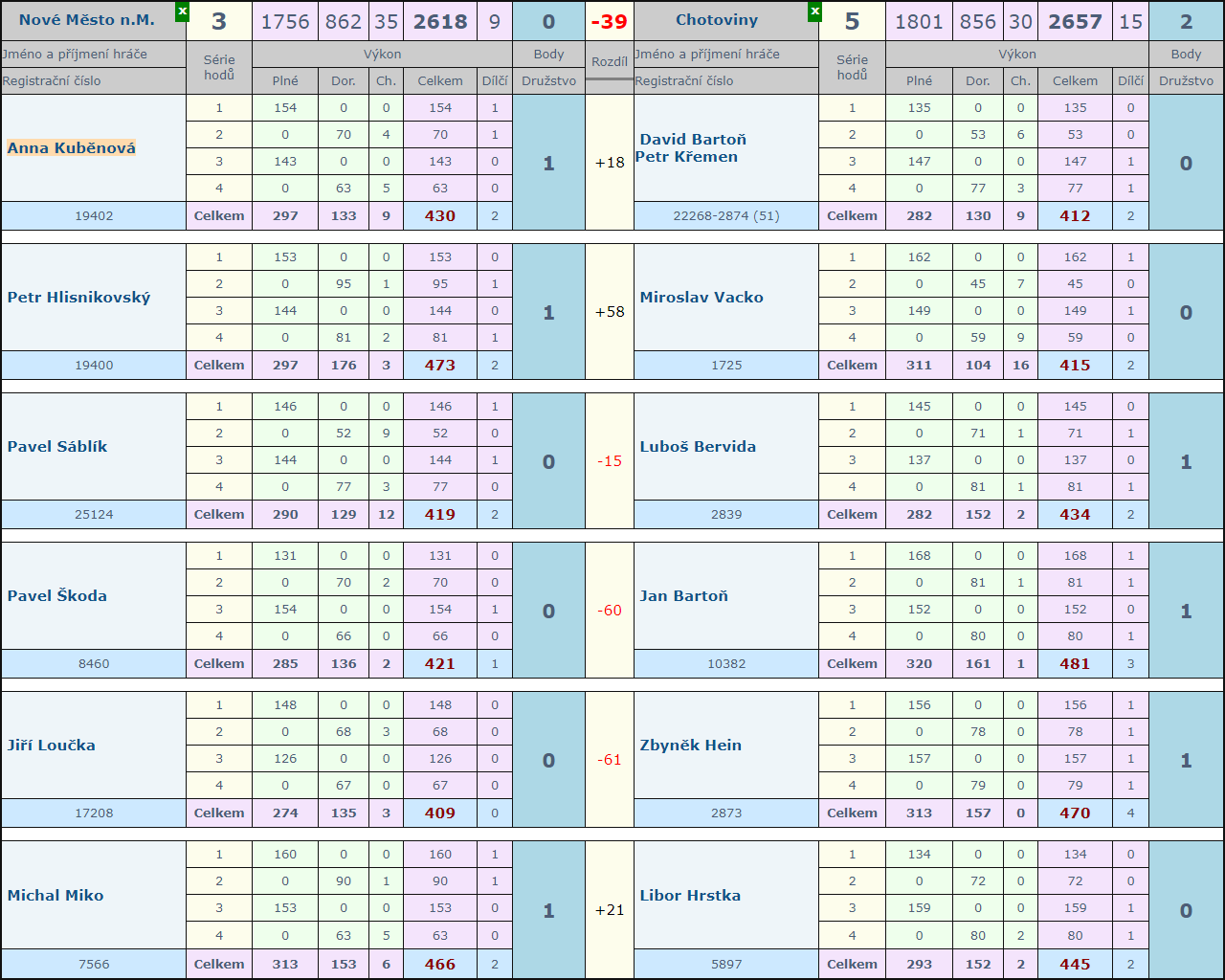Click Michal Miko's Plné sum 313
The height and width of the screenshot is (980, 1225).
(285, 965)
